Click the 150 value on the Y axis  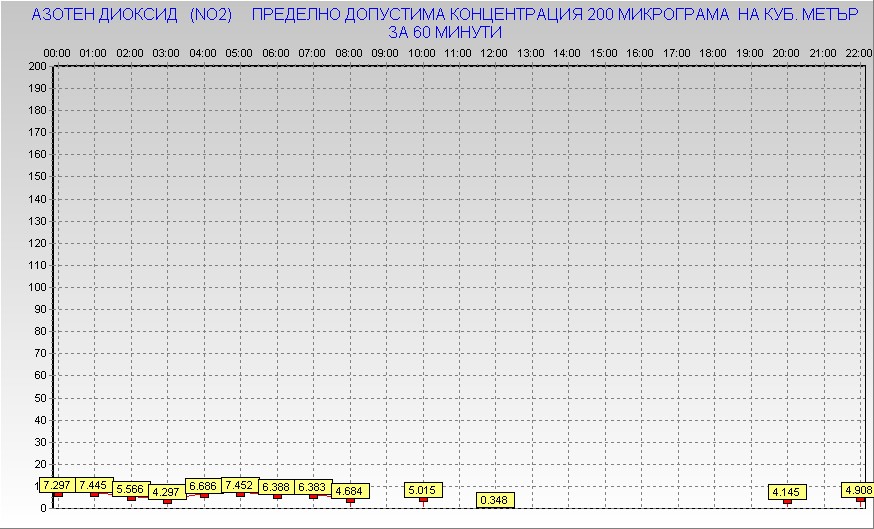(x=37, y=177)
